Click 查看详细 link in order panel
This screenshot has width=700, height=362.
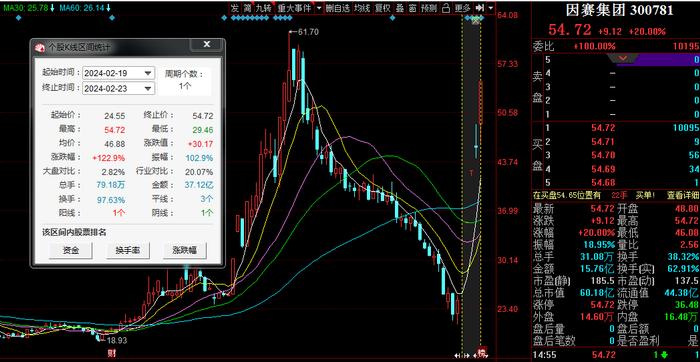[x=683, y=196]
